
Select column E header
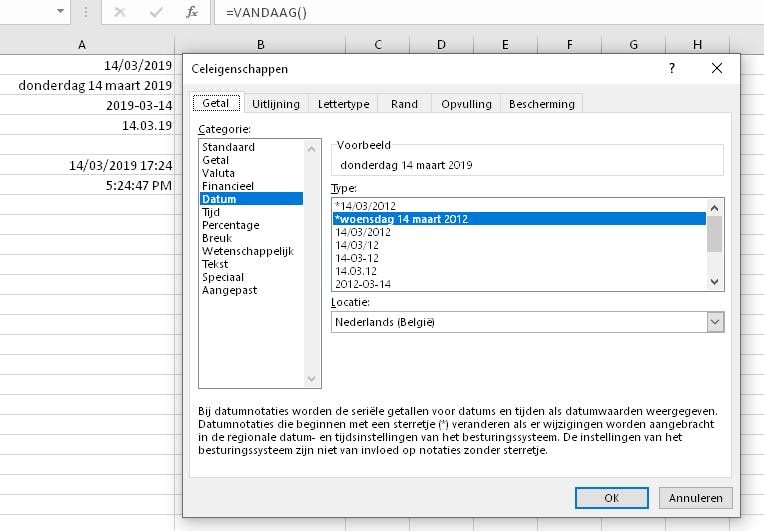pos(505,45)
